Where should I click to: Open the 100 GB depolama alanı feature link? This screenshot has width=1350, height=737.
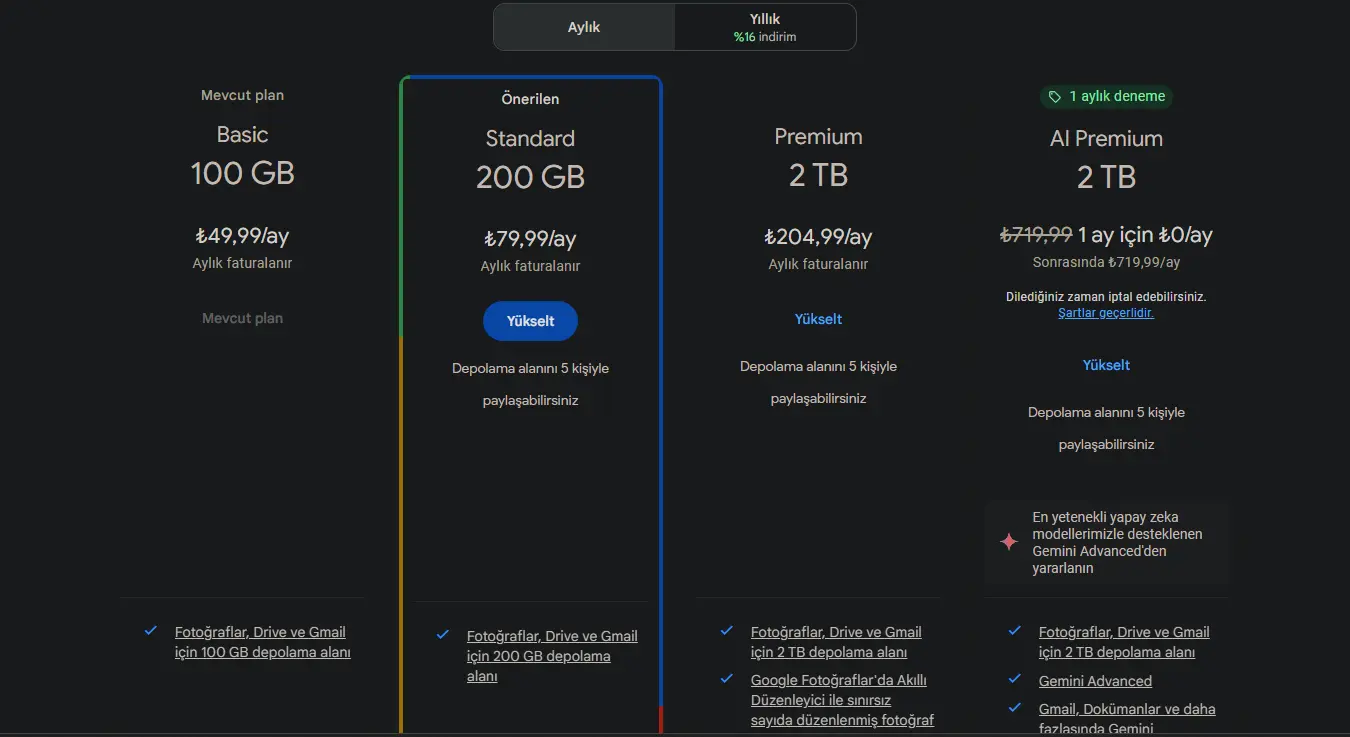click(x=262, y=642)
